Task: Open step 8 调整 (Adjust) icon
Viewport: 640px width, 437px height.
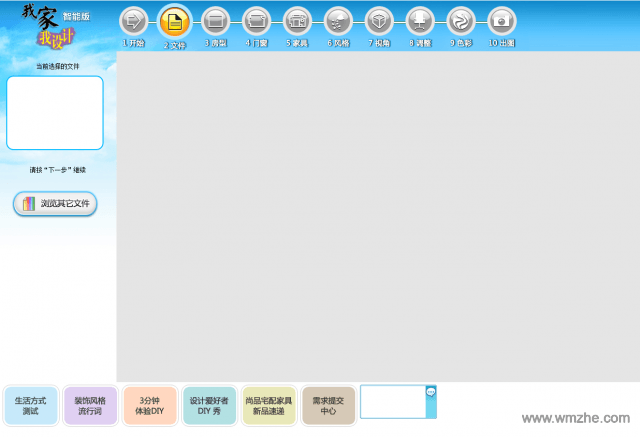Action: tap(419, 21)
